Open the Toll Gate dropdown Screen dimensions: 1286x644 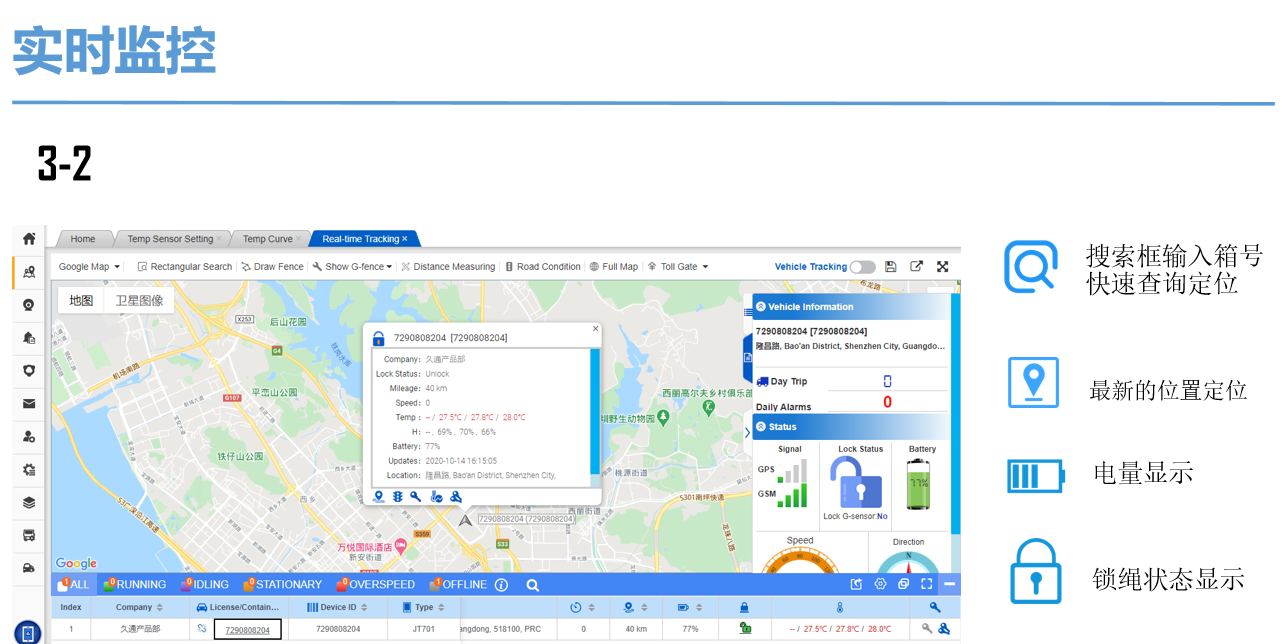678,267
